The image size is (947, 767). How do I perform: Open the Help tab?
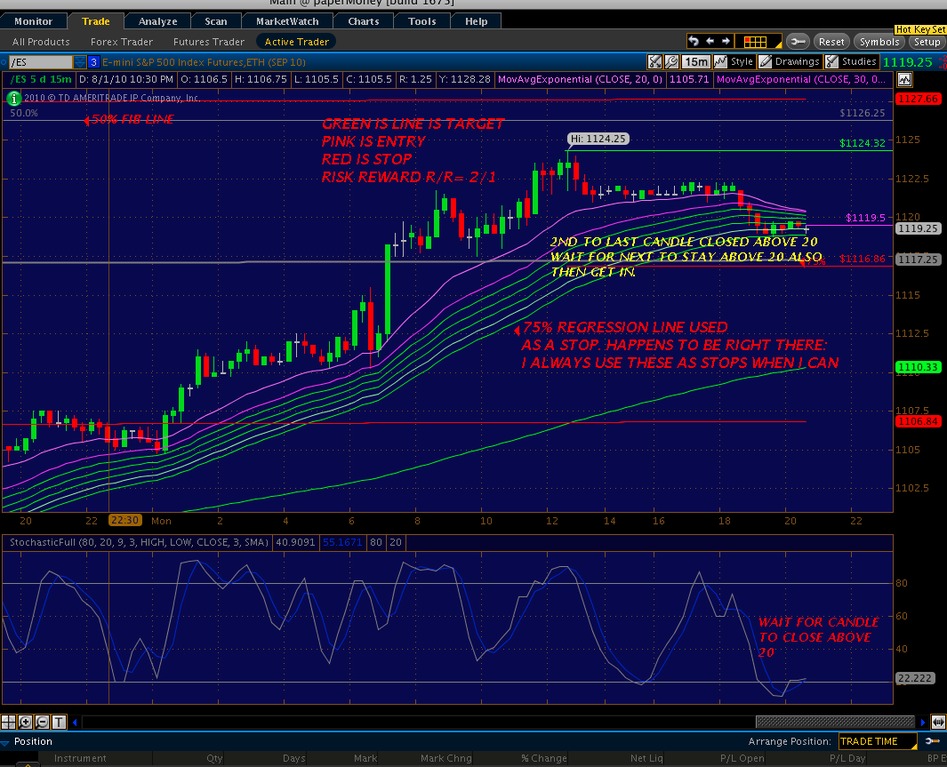coord(476,21)
